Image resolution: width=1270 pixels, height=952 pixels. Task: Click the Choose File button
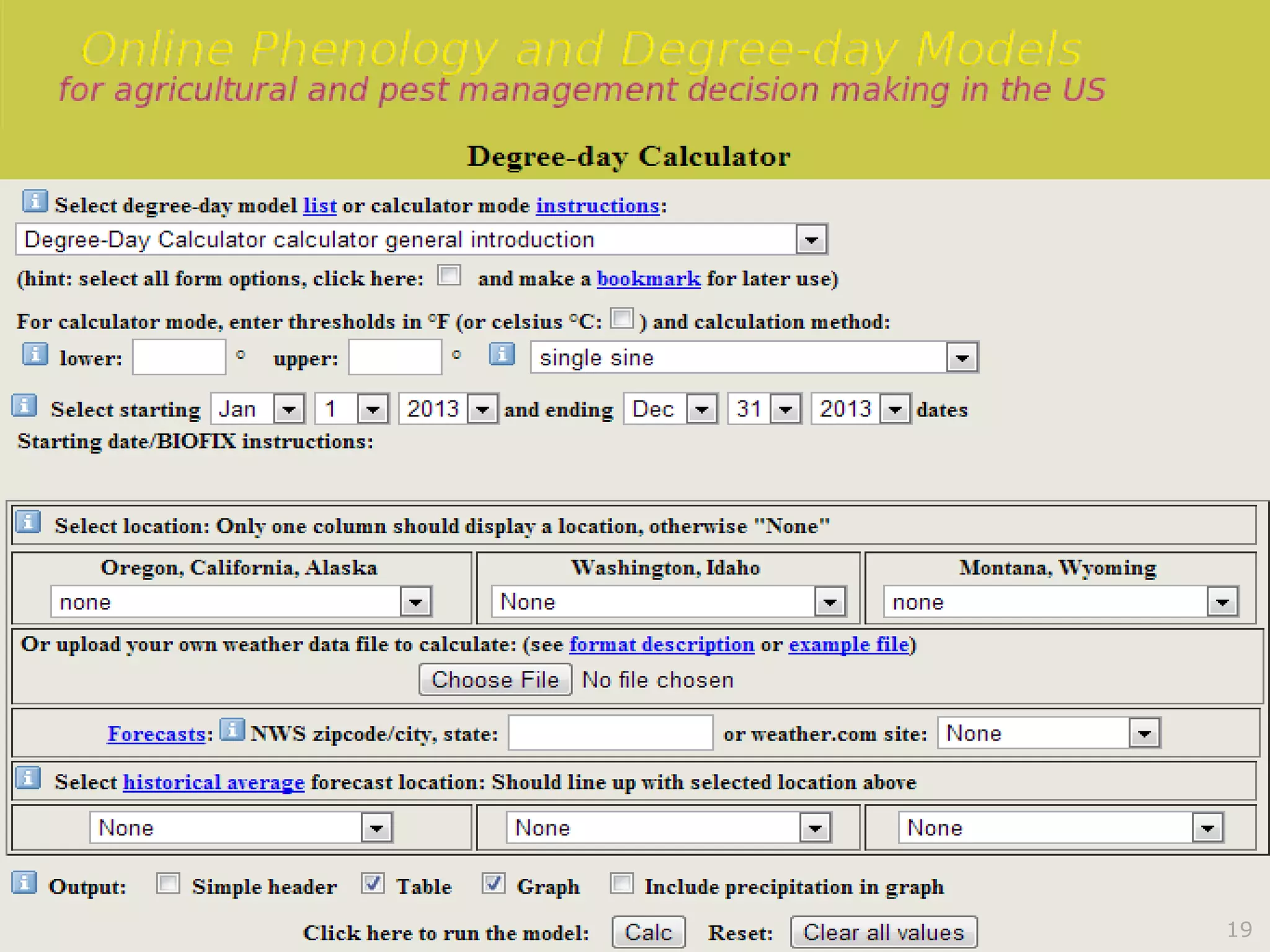pyautogui.click(x=495, y=680)
